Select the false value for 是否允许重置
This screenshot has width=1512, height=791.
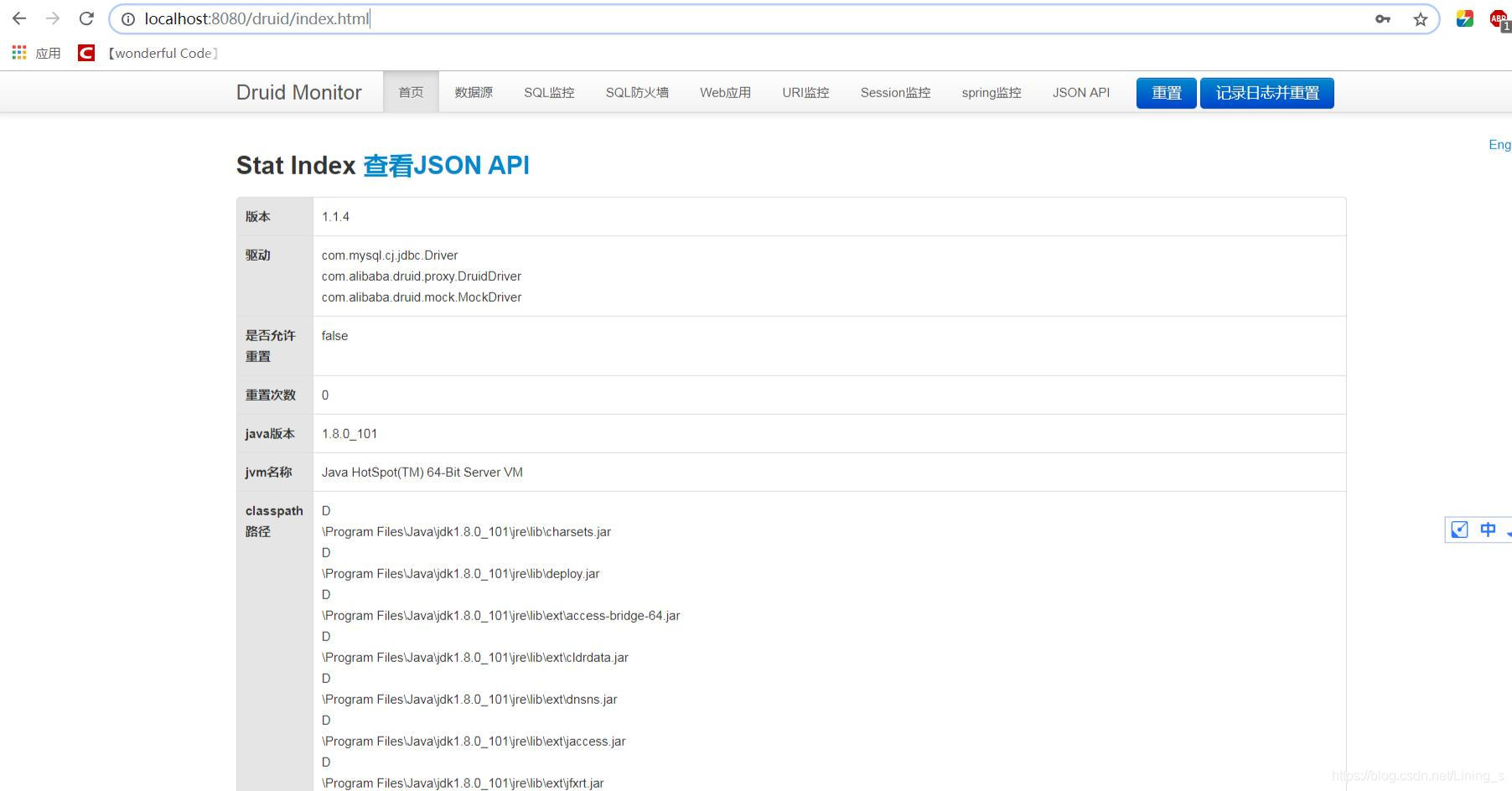point(334,335)
